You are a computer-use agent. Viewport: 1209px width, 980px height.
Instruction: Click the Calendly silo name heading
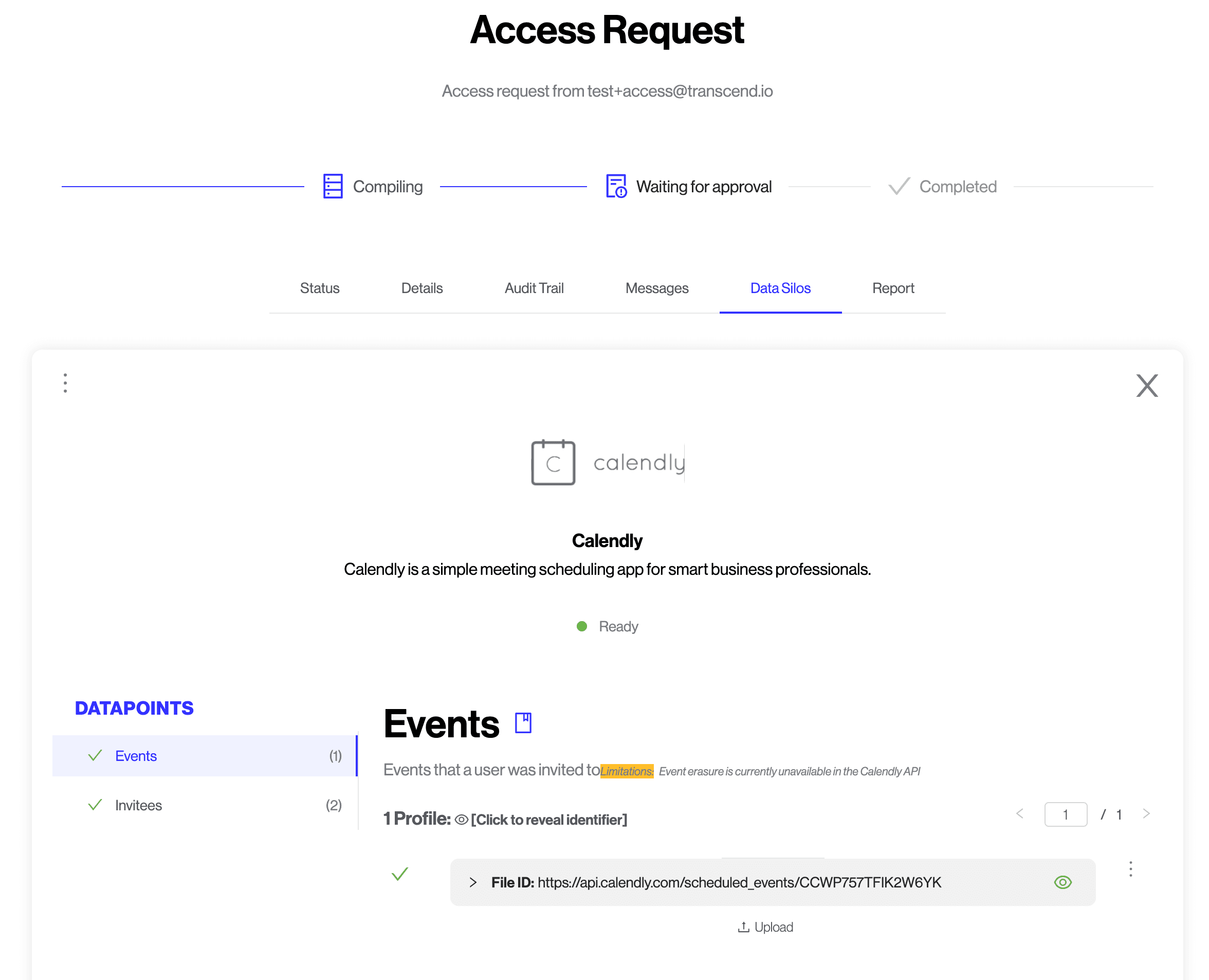click(x=607, y=541)
